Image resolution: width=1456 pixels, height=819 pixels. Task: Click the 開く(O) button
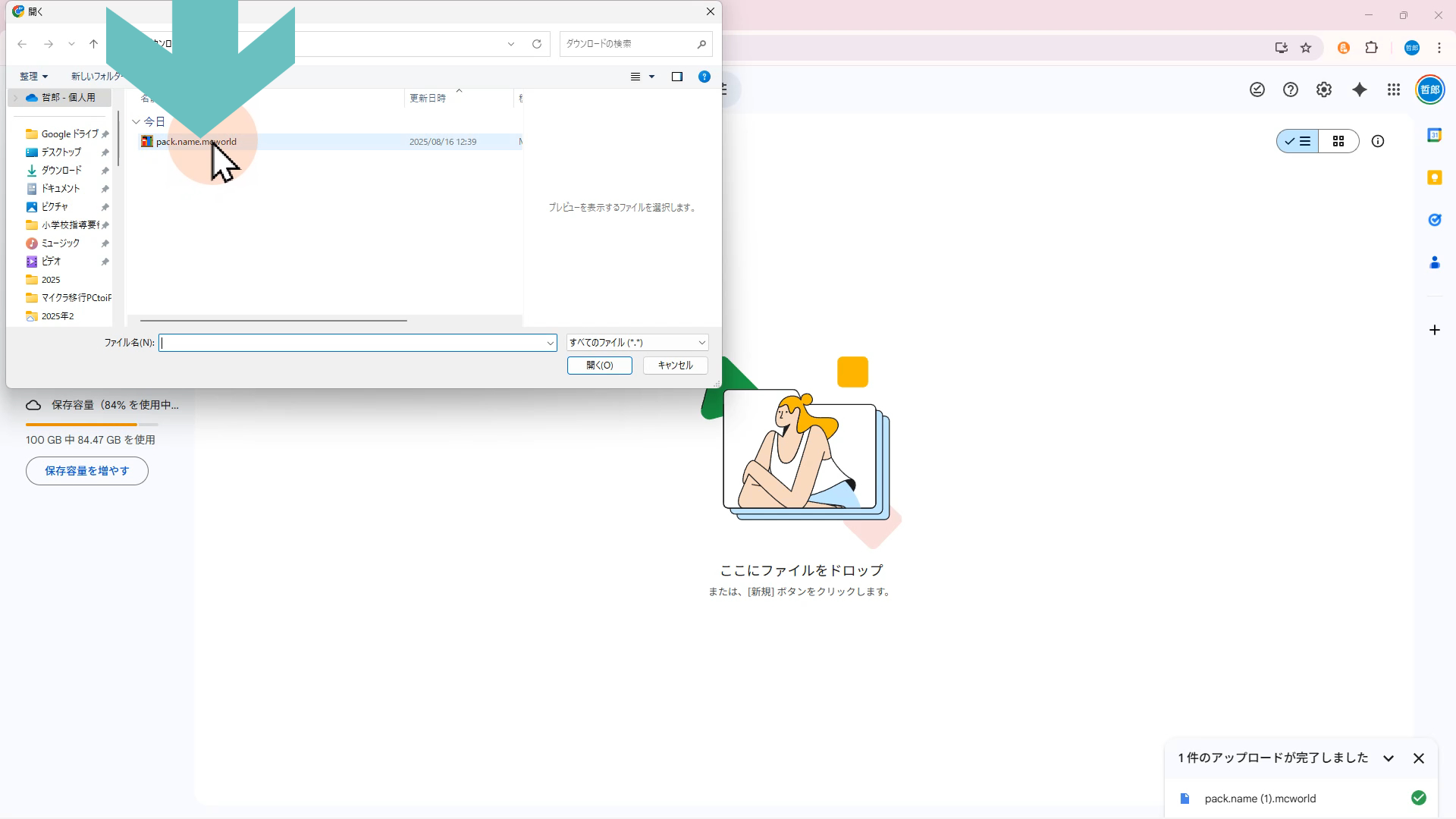pyautogui.click(x=599, y=366)
